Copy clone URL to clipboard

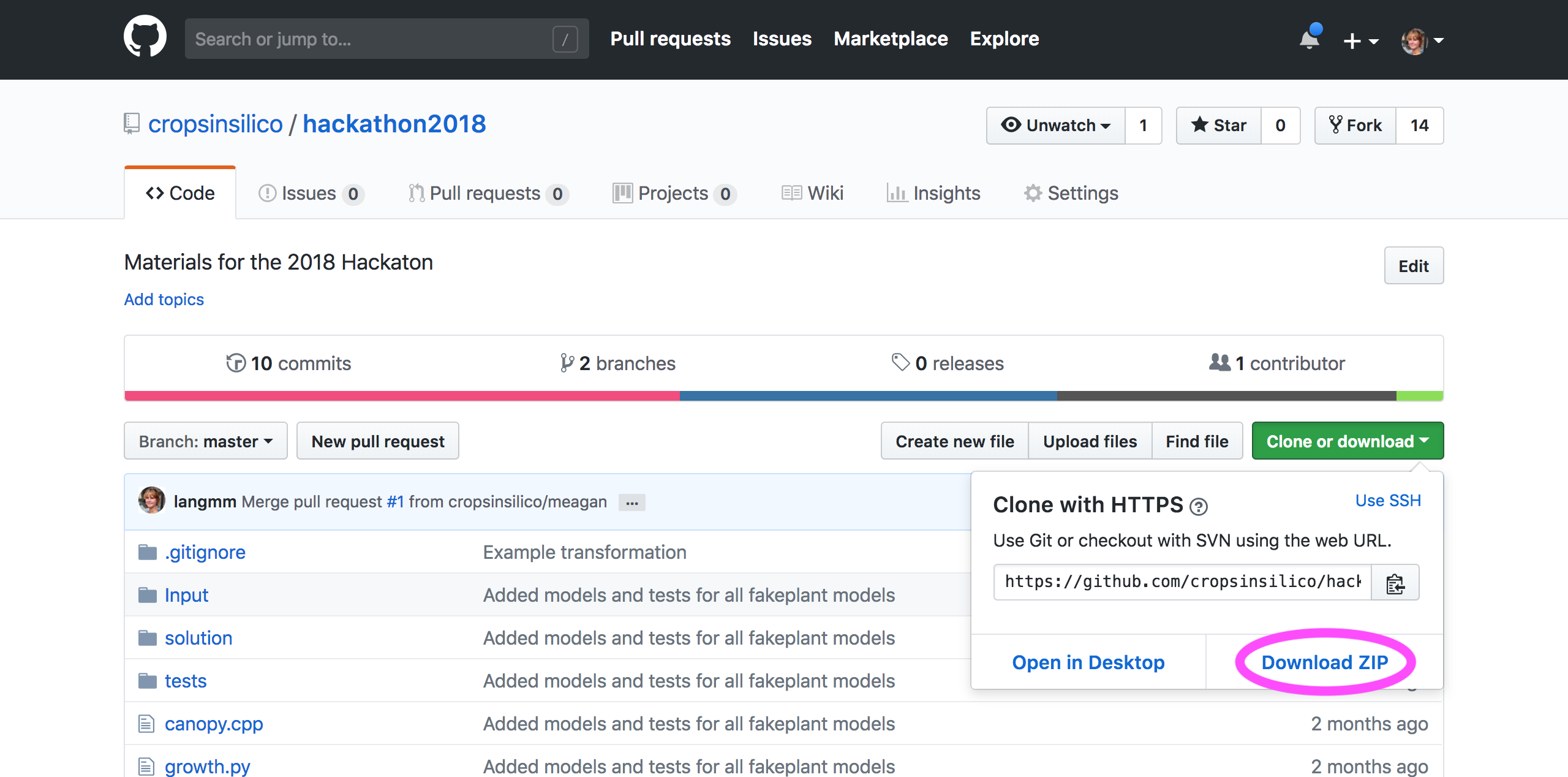1395,583
